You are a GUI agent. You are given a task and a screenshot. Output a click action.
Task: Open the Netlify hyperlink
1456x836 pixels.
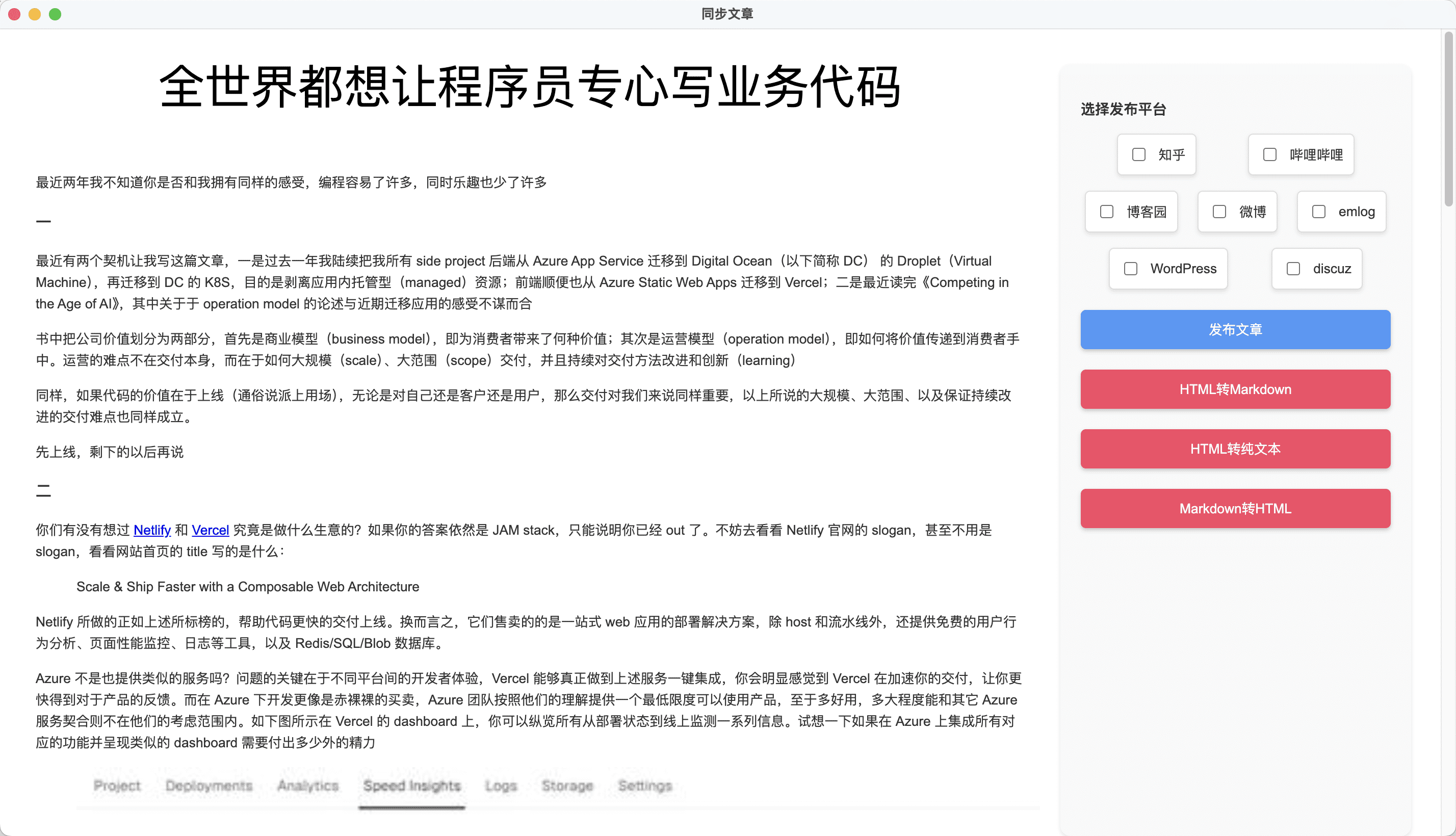151,530
